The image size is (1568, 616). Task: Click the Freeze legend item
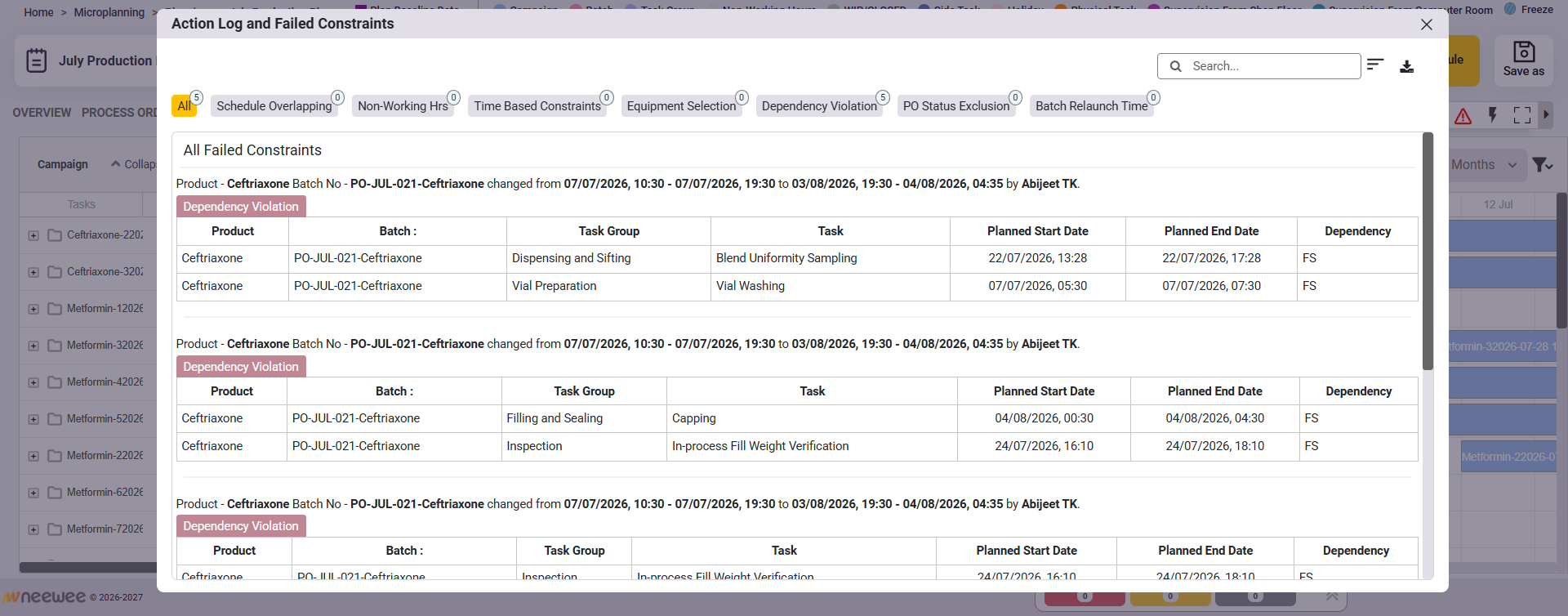tap(1529, 10)
